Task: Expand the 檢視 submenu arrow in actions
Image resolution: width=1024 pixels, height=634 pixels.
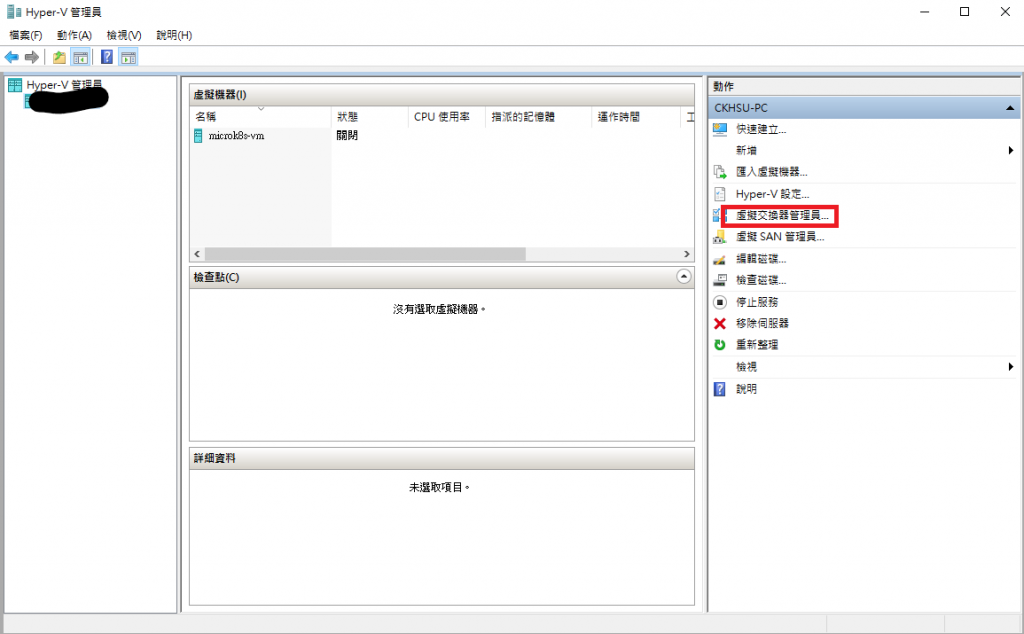Action: (x=1011, y=367)
